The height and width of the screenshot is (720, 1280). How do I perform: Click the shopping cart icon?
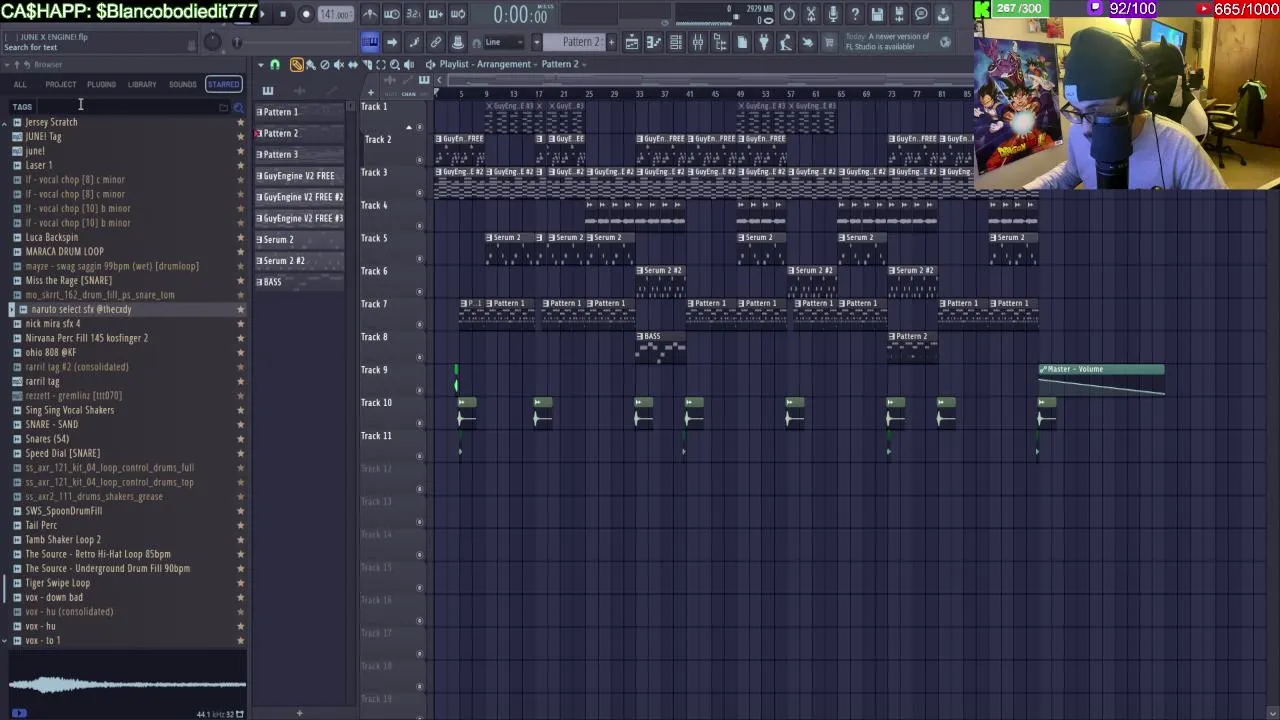coord(829,42)
